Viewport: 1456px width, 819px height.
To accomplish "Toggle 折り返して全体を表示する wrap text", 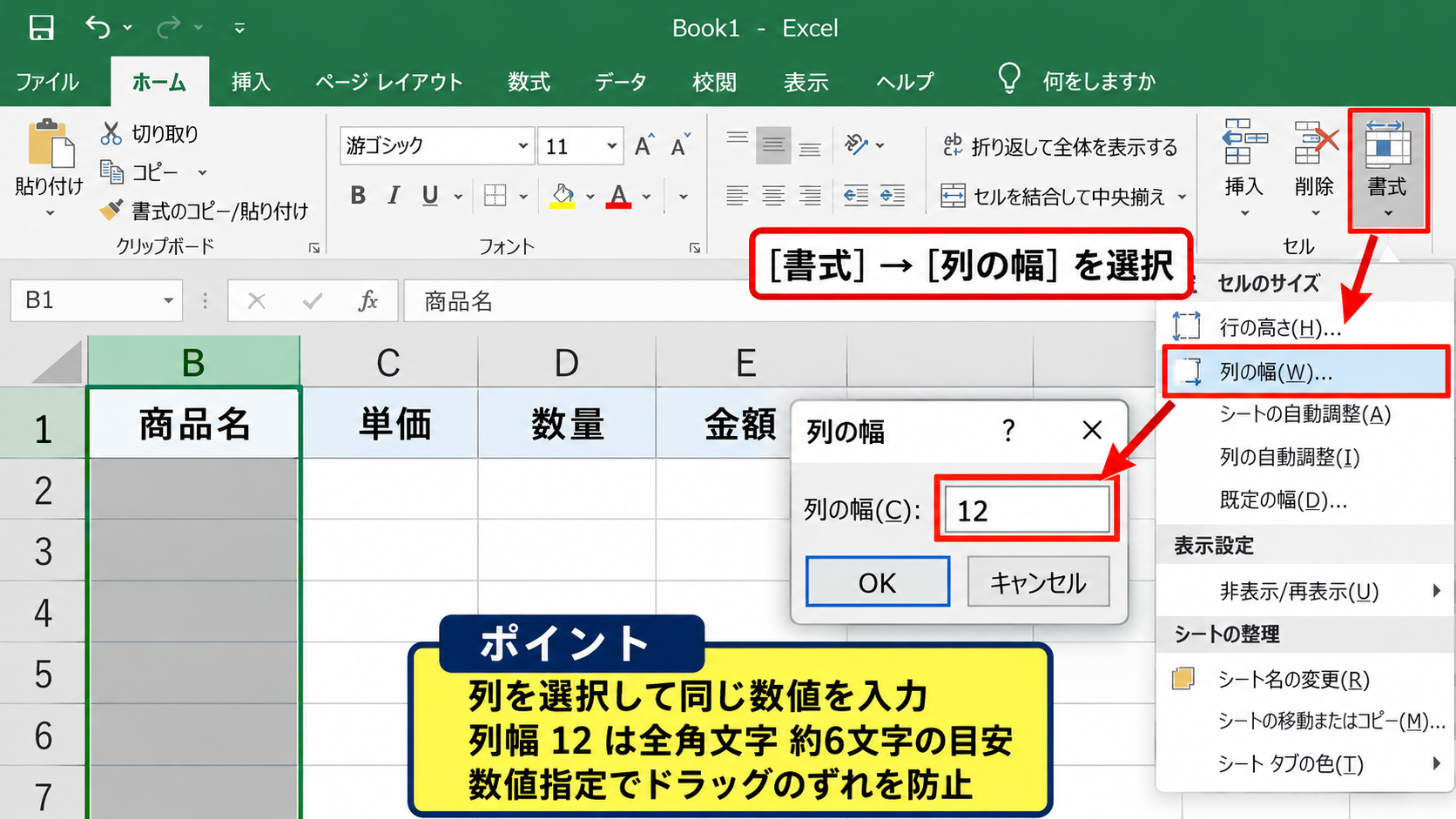I will pos(1060,146).
